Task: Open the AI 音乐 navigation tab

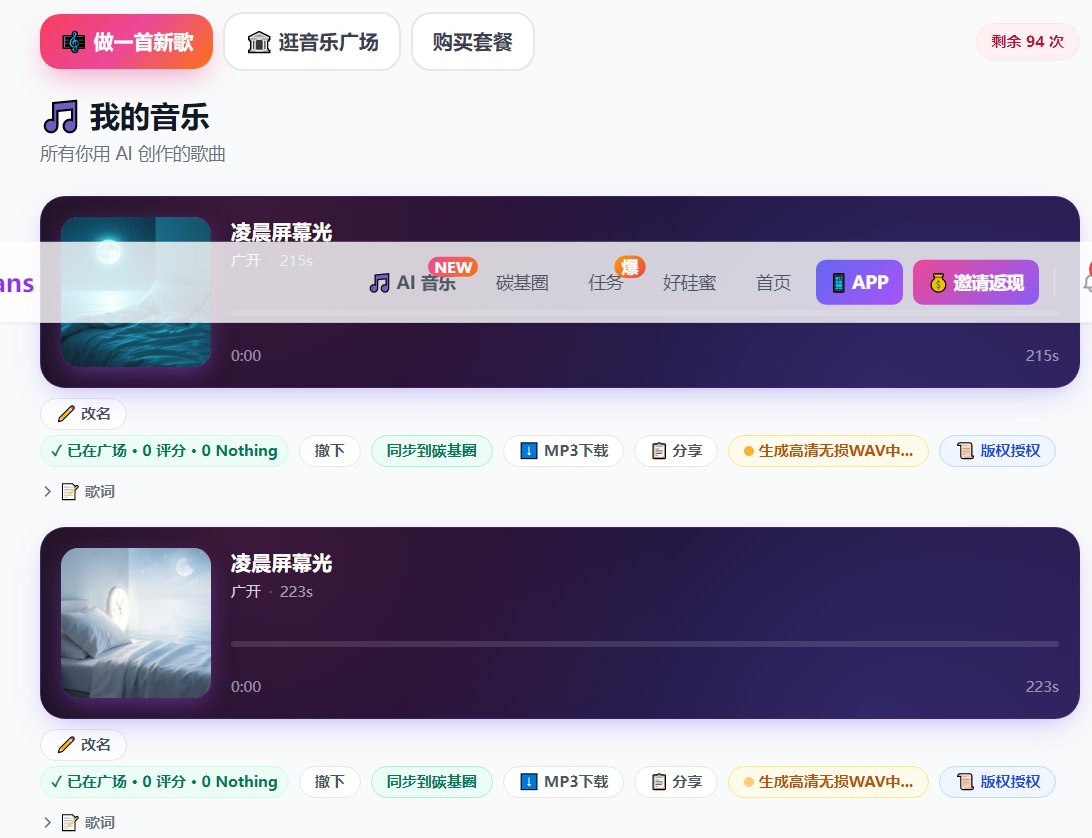Action: click(x=413, y=283)
